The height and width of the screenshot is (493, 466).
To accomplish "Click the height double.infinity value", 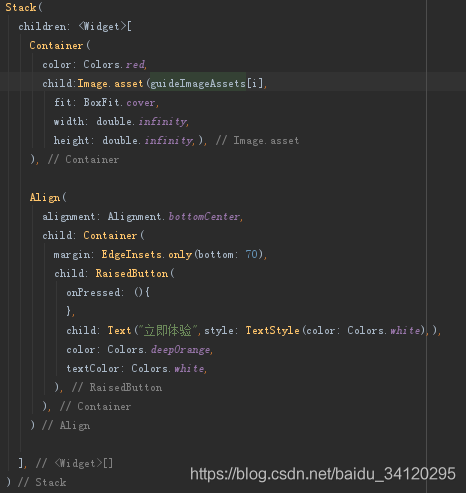I will (x=148, y=140).
